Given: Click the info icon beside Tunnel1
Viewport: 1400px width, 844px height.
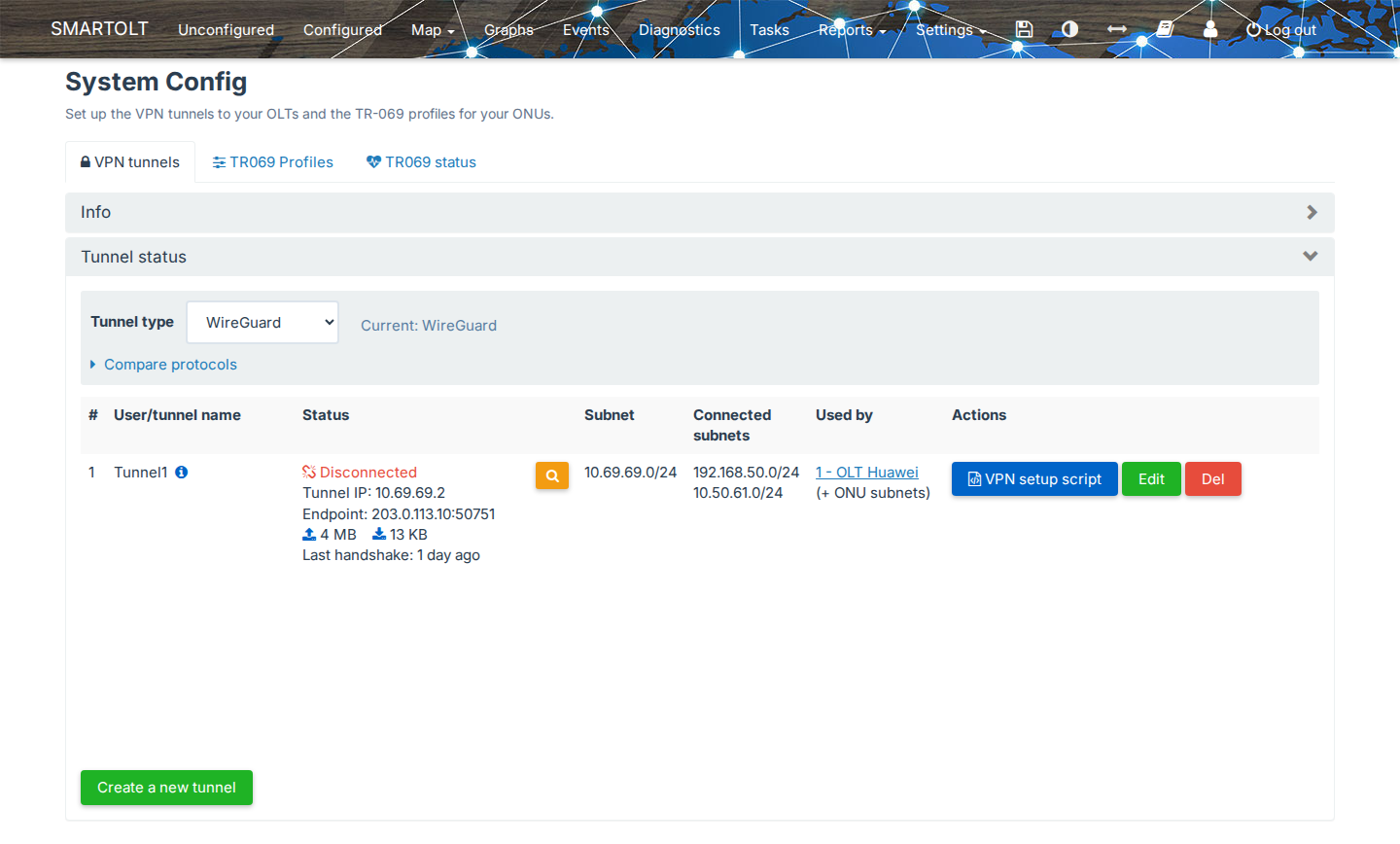Looking at the screenshot, I should [x=181, y=473].
